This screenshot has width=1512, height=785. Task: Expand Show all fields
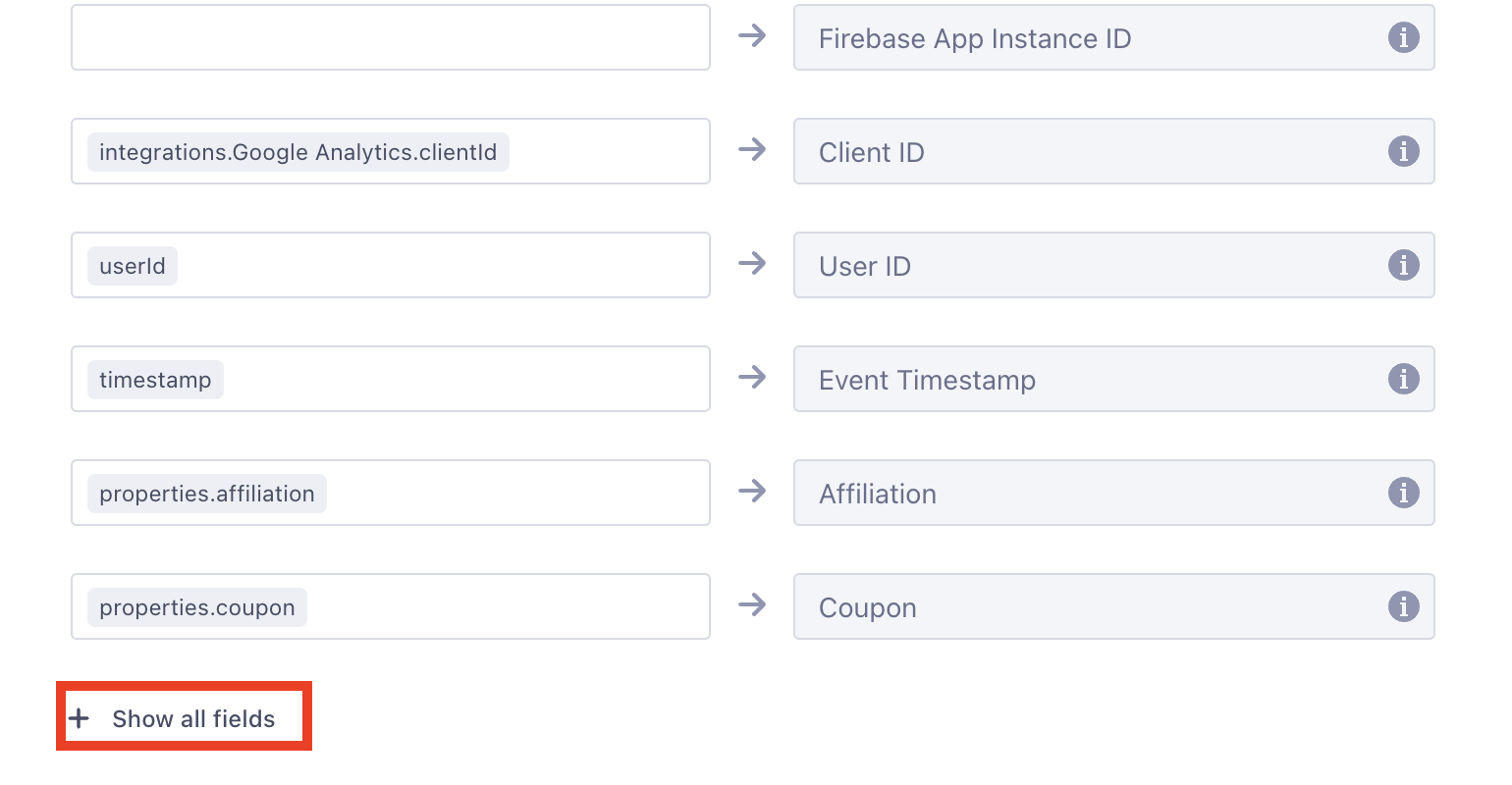click(184, 717)
